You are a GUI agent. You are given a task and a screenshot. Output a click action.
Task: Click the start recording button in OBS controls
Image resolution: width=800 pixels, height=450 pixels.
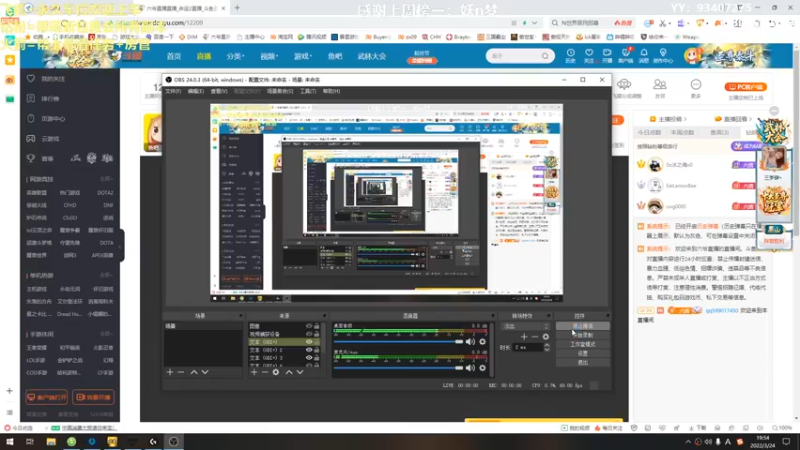coord(583,335)
